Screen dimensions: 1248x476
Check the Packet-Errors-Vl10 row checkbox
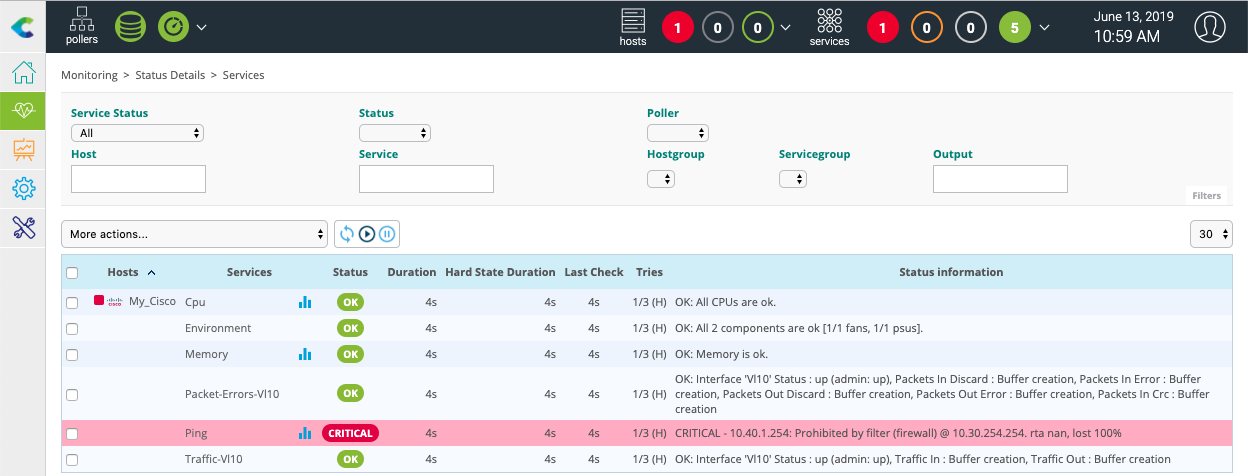click(x=72, y=394)
